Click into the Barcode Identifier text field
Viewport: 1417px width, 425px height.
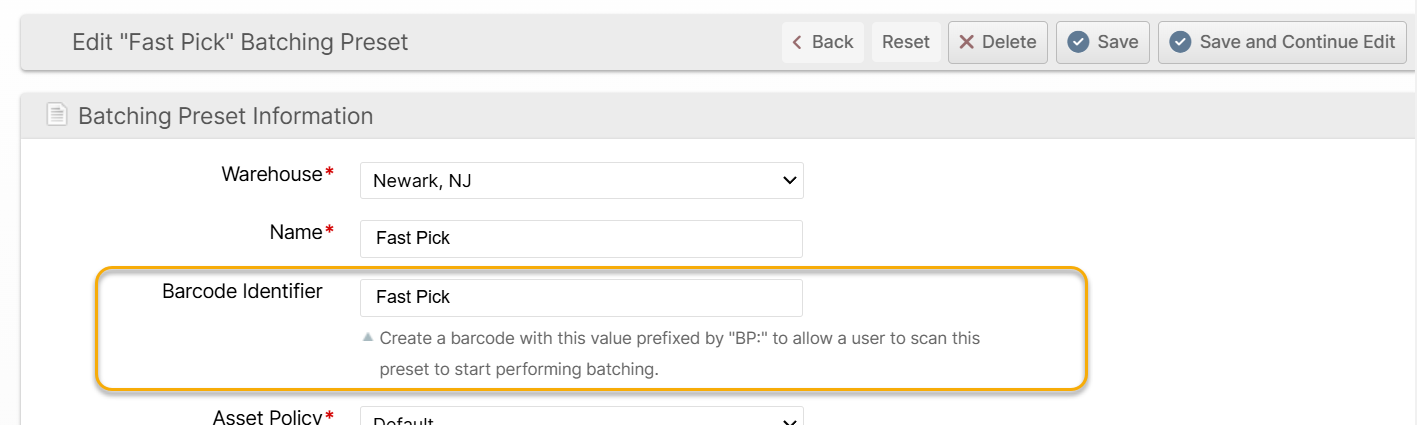coord(581,297)
